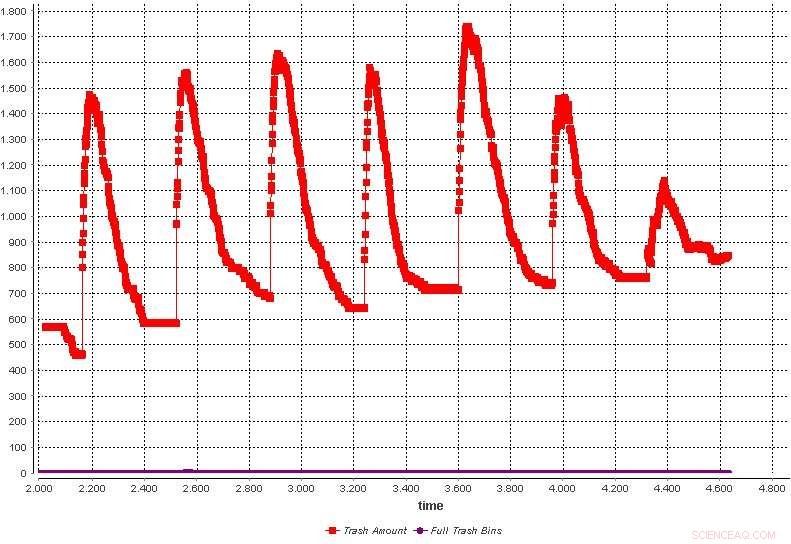Screen dimensions: 791x544
Task: Click the 4.000 x-axis tick label
Action: (563, 490)
